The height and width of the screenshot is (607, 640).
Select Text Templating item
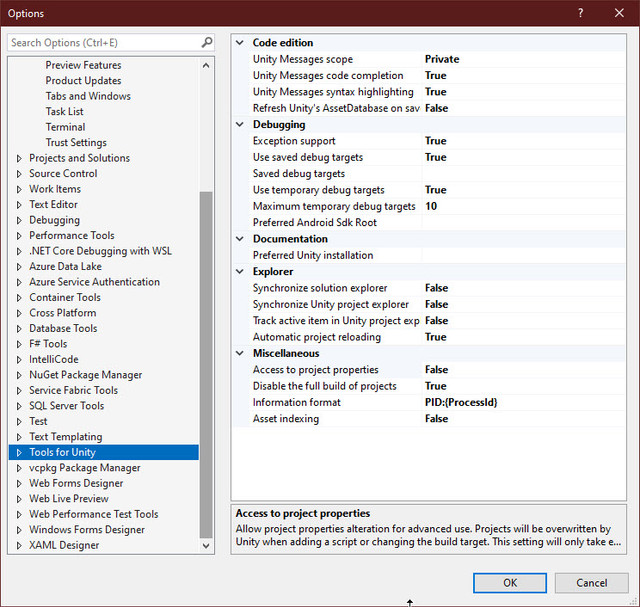coord(66,437)
